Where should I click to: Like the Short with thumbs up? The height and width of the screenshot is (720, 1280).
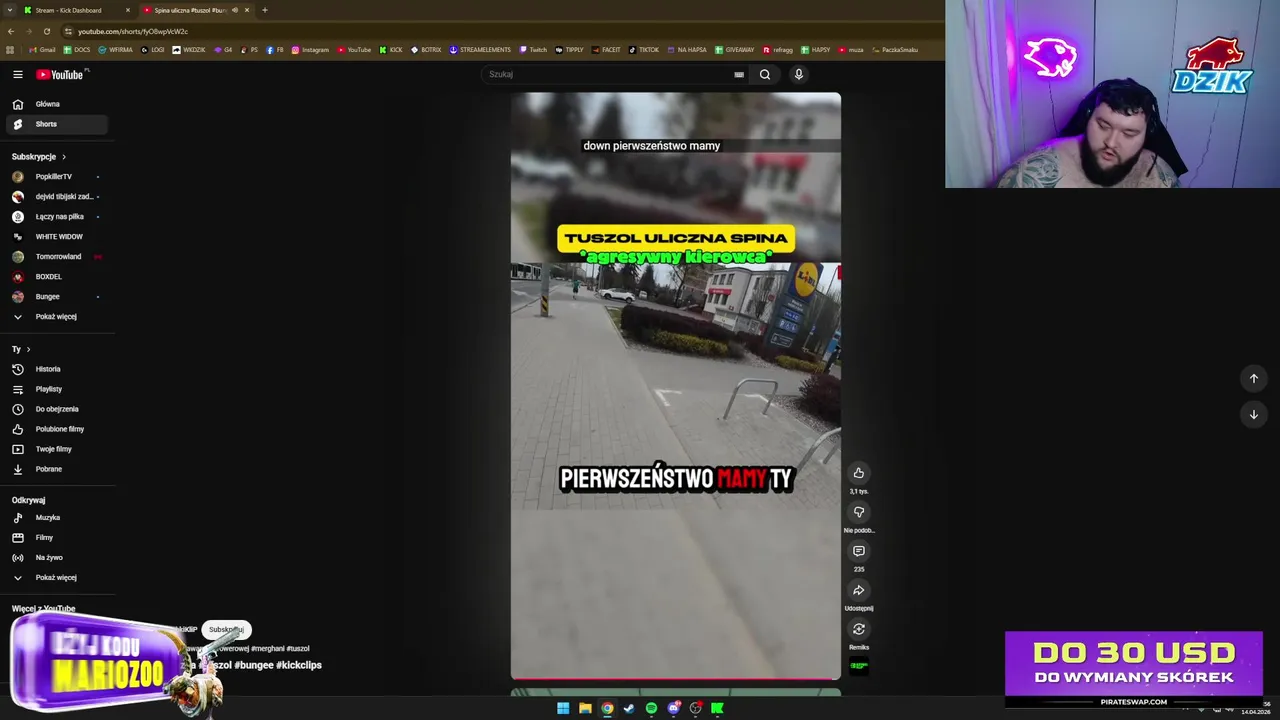tap(858, 473)
